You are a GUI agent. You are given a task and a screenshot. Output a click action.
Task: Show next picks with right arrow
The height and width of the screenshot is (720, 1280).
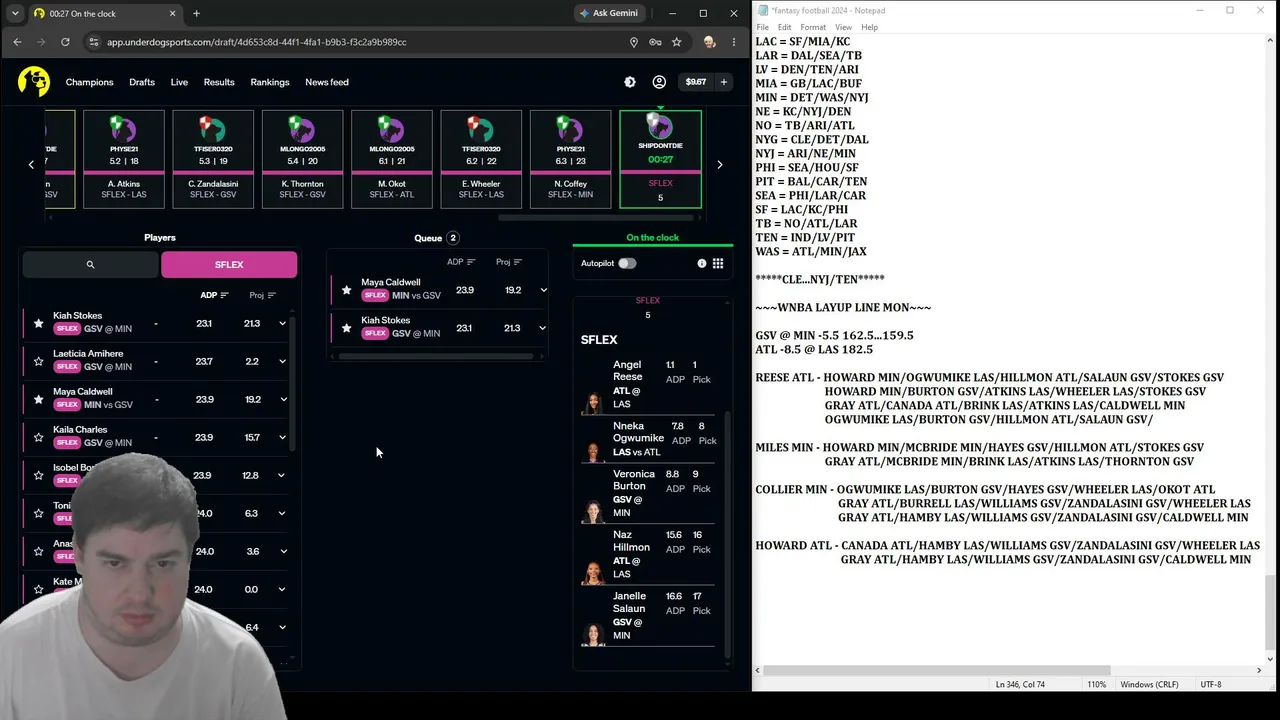tap(719, 164)
